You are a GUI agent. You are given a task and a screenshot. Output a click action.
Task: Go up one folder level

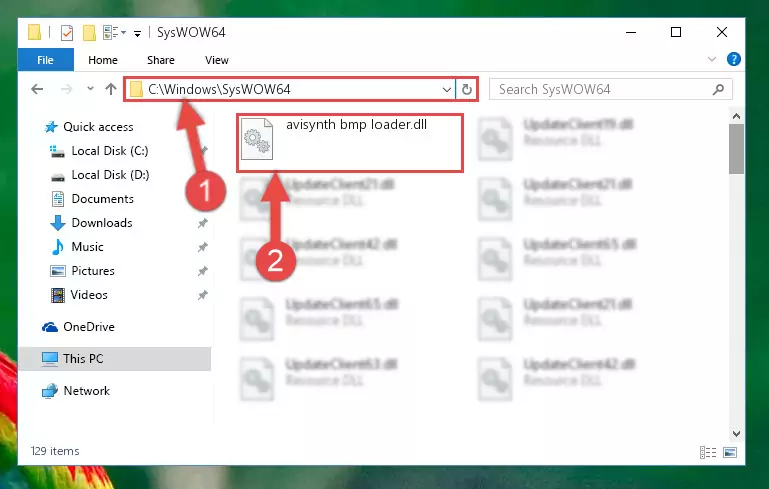tap(111, 89)
